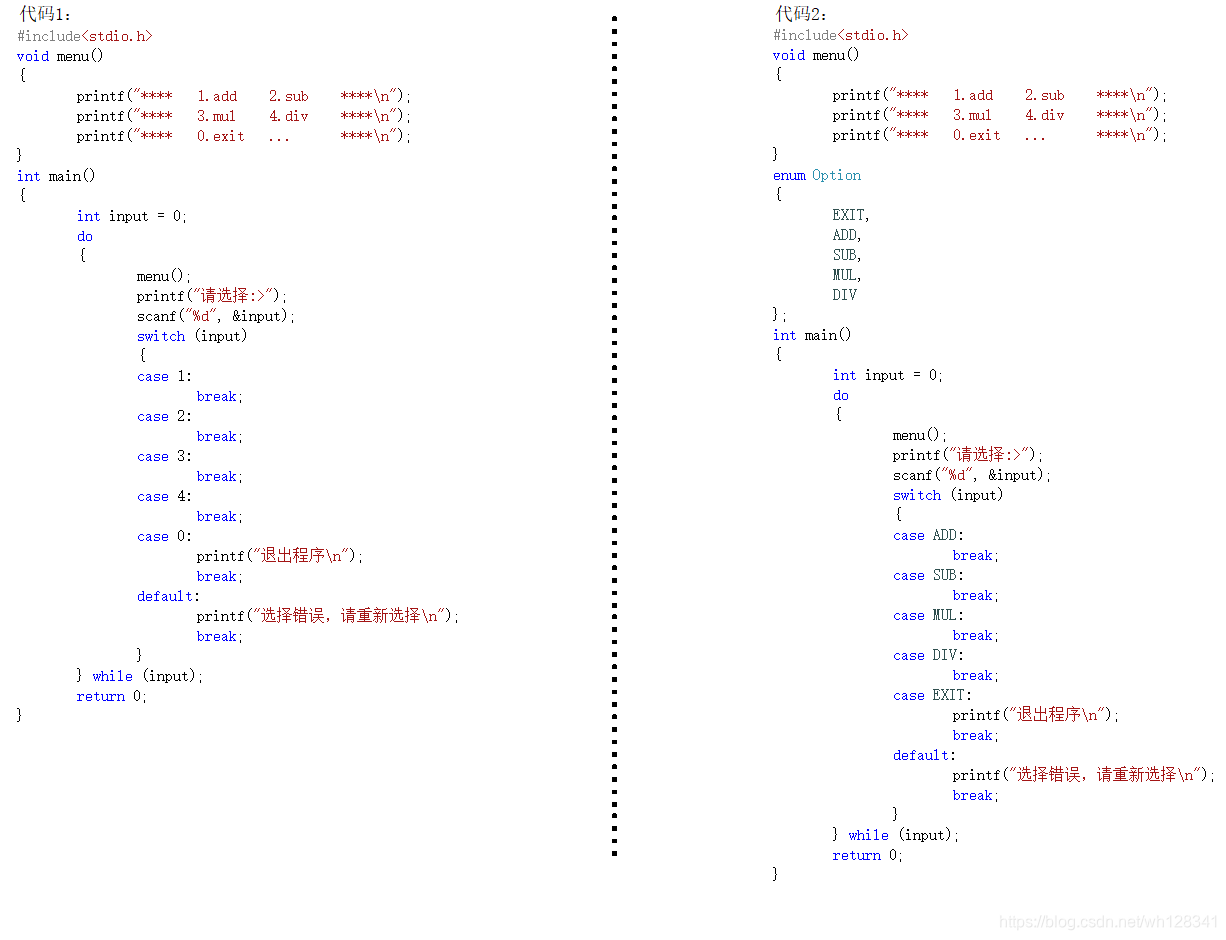Select the 'ADD,' enum member
This screenshot has height=940, width=1226.
(847, 235)
